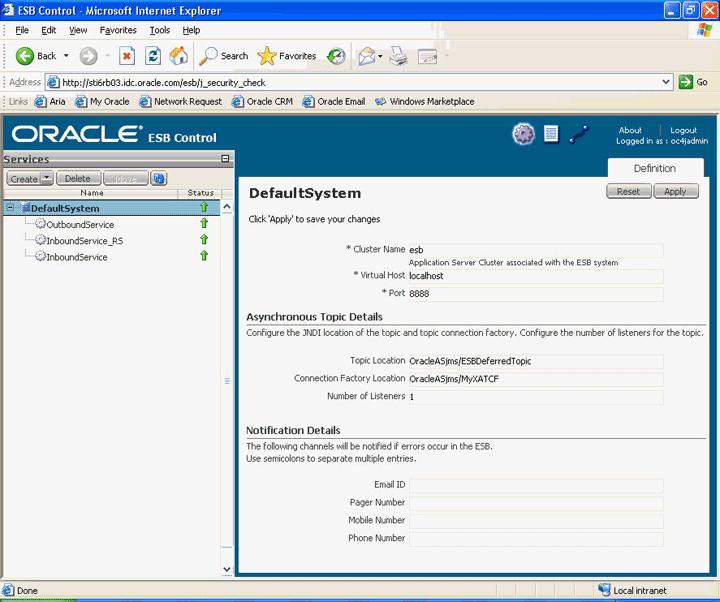Open the Forward history dropdown arrow
The width and height of the screenshot is (720, 602).
click(x=107, y=56)
